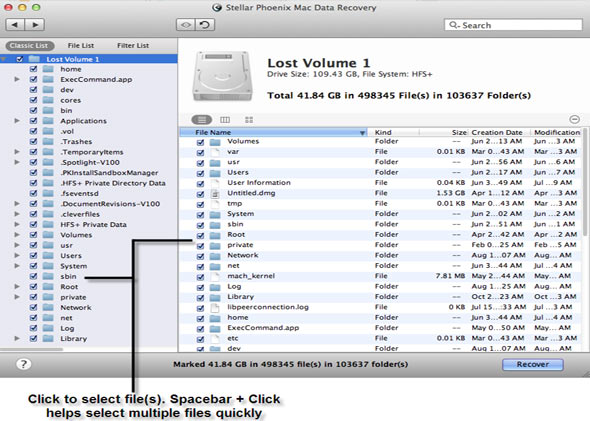Toggle the etc checkbox in file table
Viewport: 590px width, 421px height.
[x=200, y=339]
